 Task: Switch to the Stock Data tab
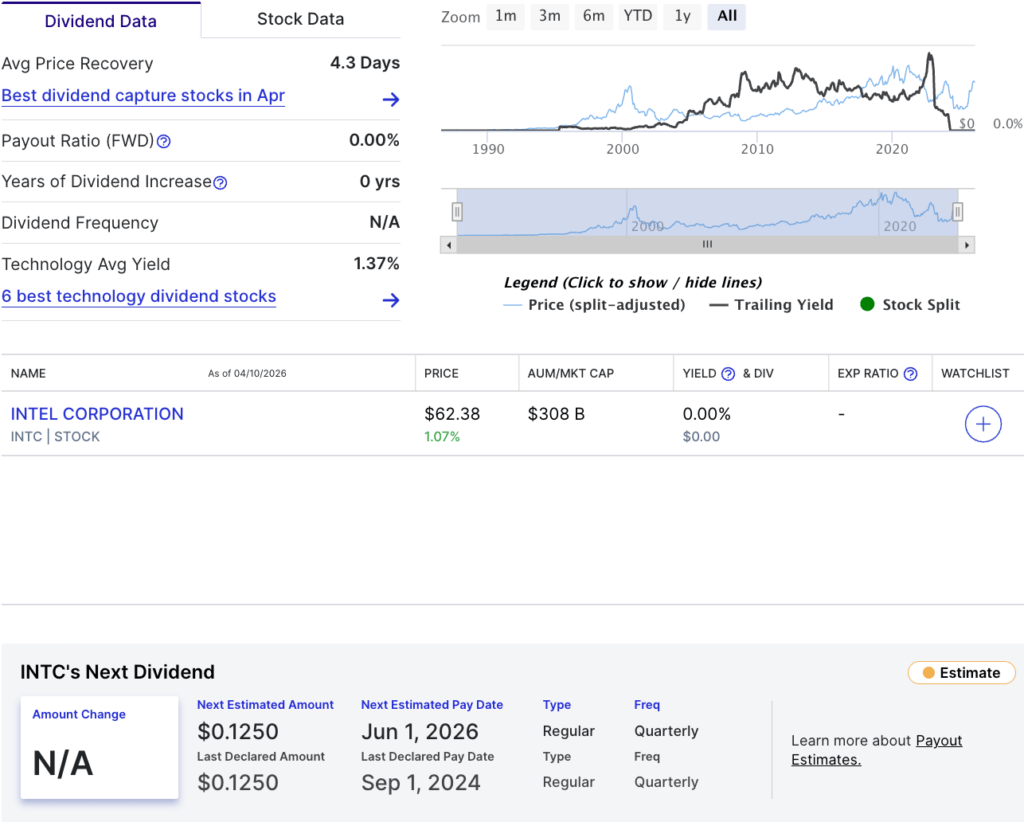pos(300,19)
